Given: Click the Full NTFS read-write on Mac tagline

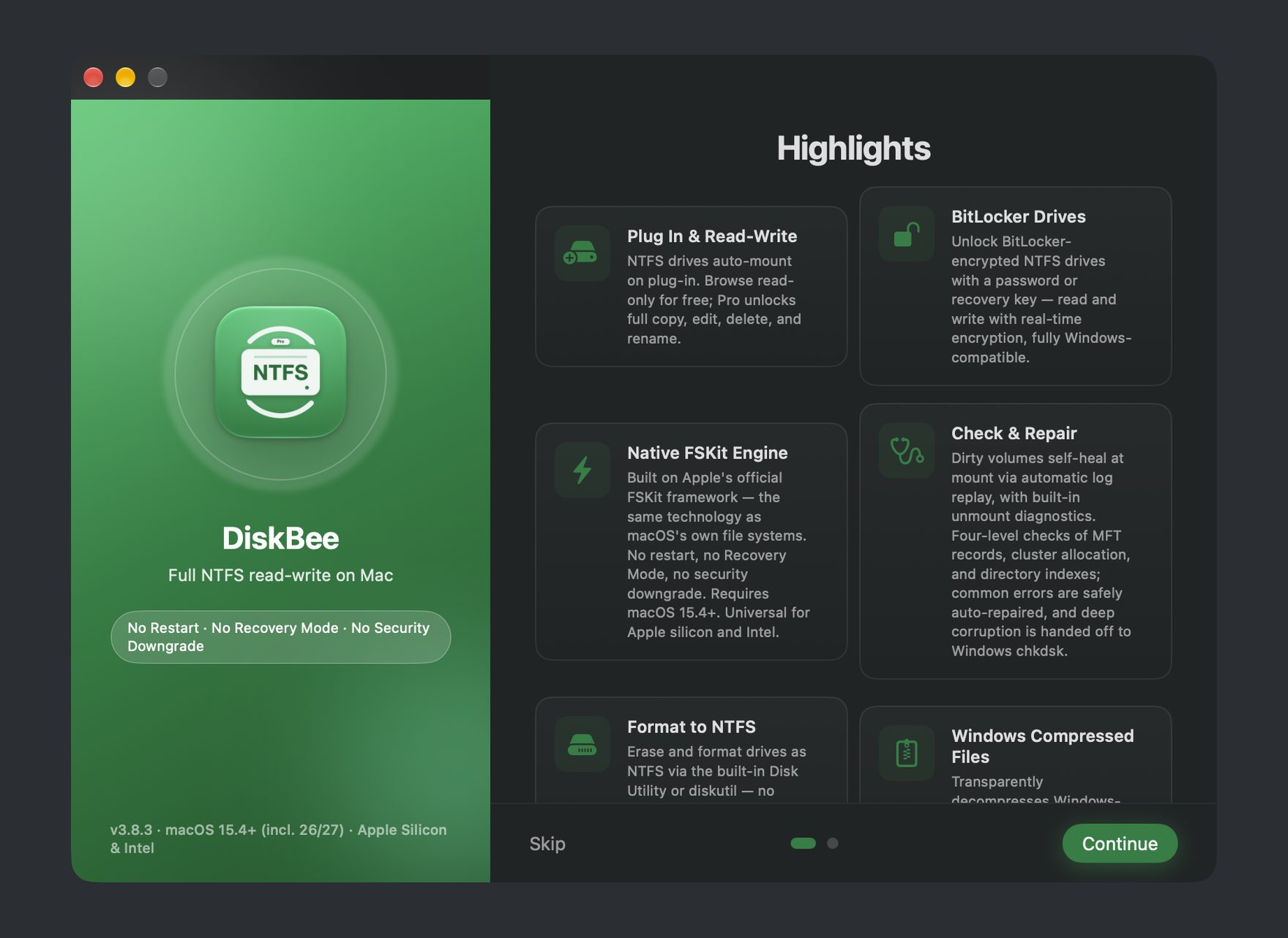Looking at the screenshot, I should (280, 575).
